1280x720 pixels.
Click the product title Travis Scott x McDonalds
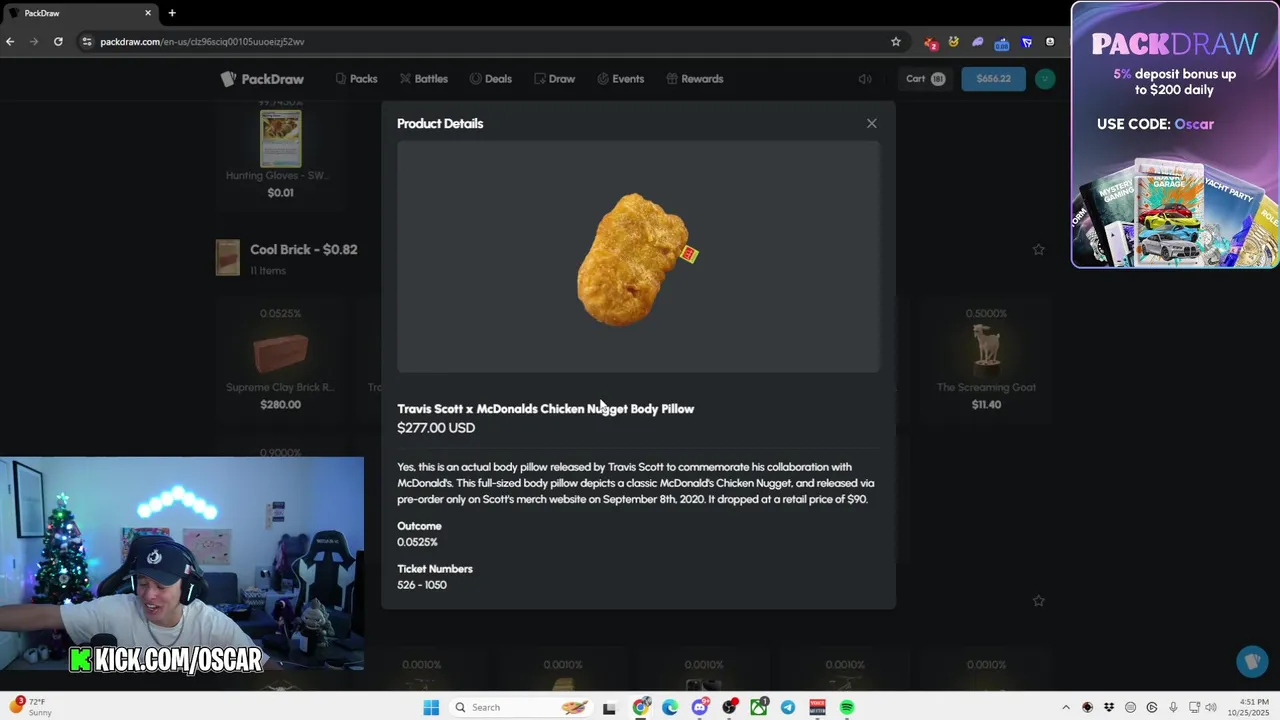click(x=545, y=408)
